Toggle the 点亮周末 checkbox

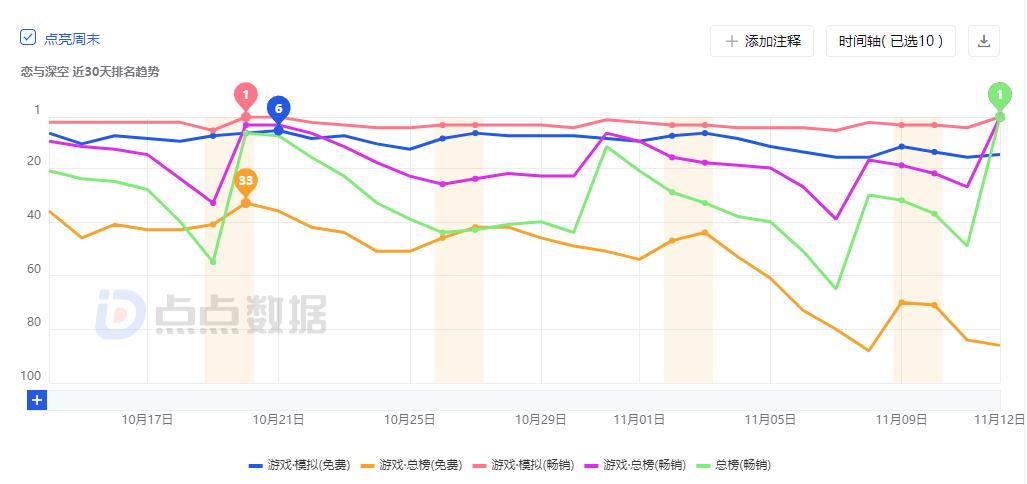click(29, 38)
